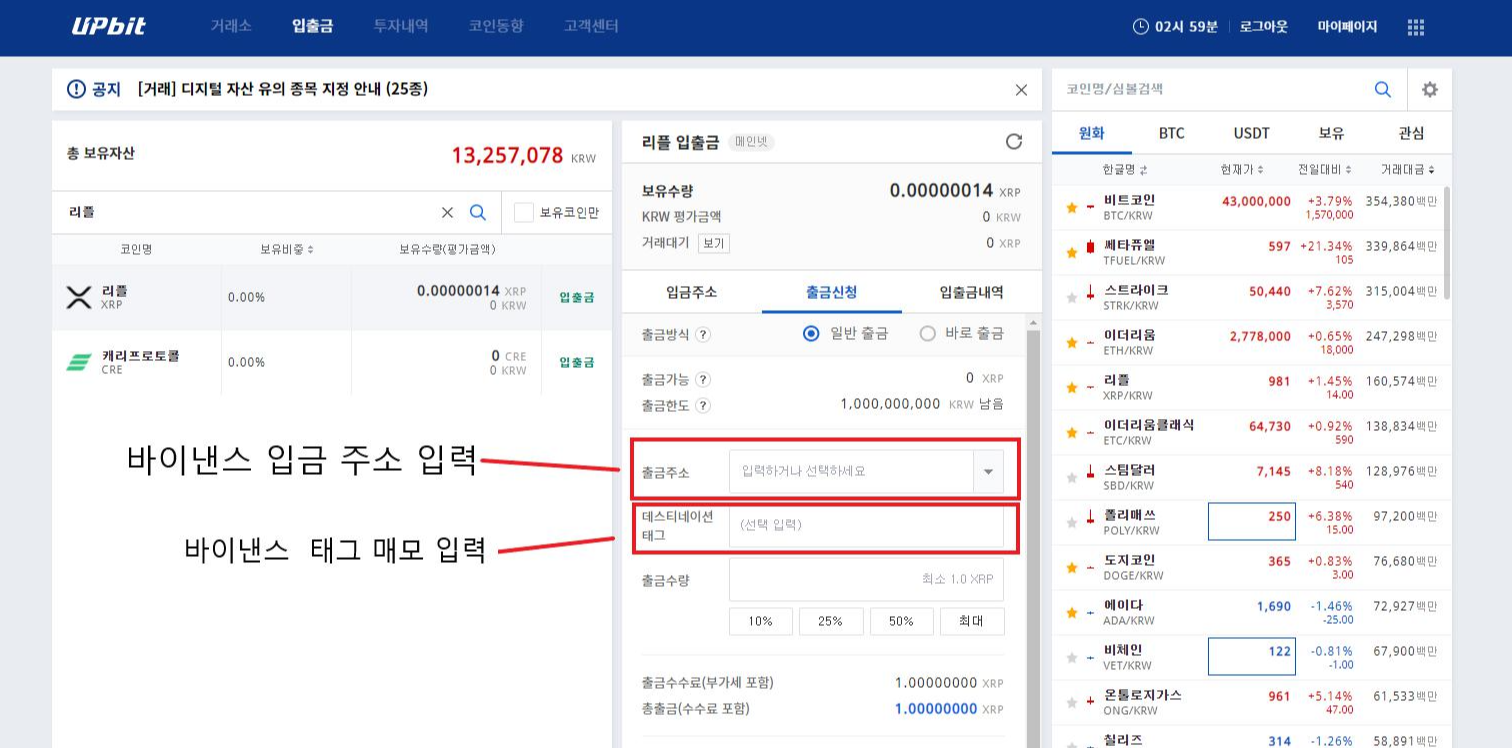Toggle favorite star for 이더리움
This screenshot has width=1512, height=748.
(1071, 342)
